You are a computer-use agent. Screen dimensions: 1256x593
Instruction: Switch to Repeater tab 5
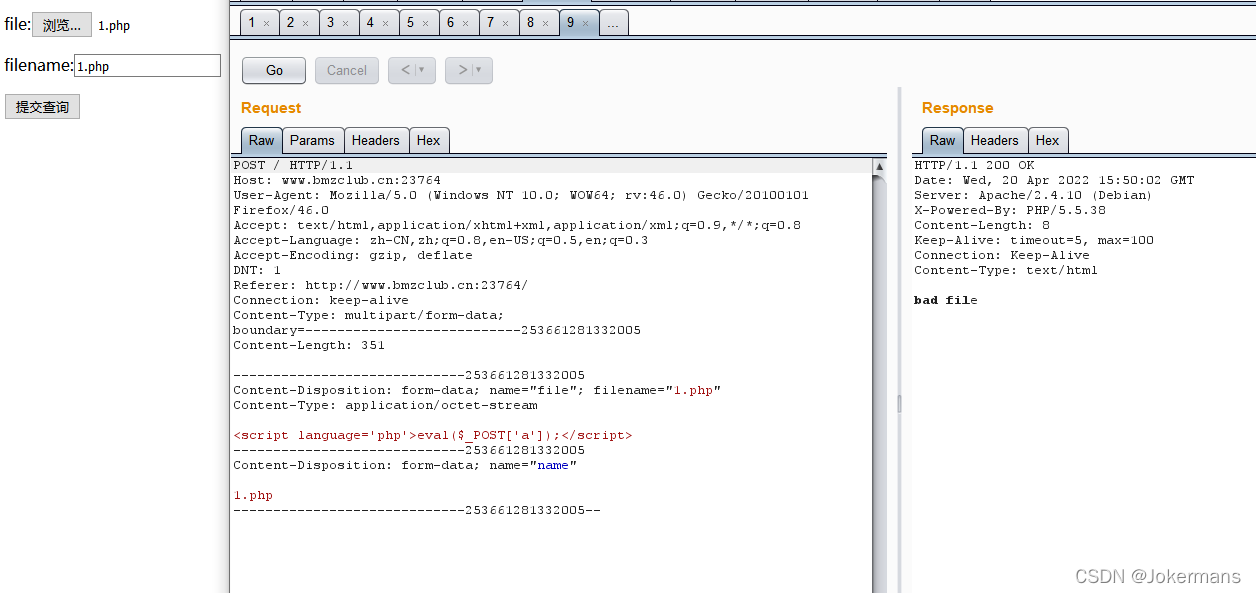[x=410, y=22]
